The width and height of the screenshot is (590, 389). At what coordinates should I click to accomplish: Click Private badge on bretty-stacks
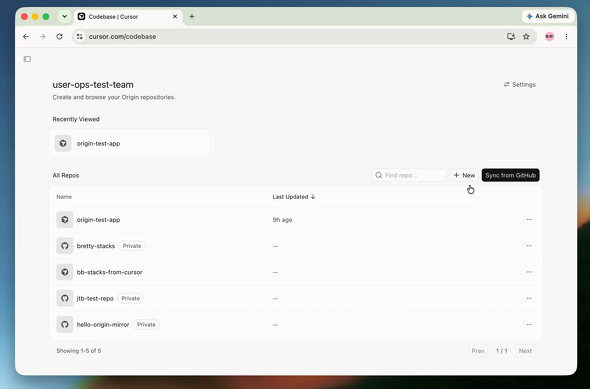[x=132, y=246]
